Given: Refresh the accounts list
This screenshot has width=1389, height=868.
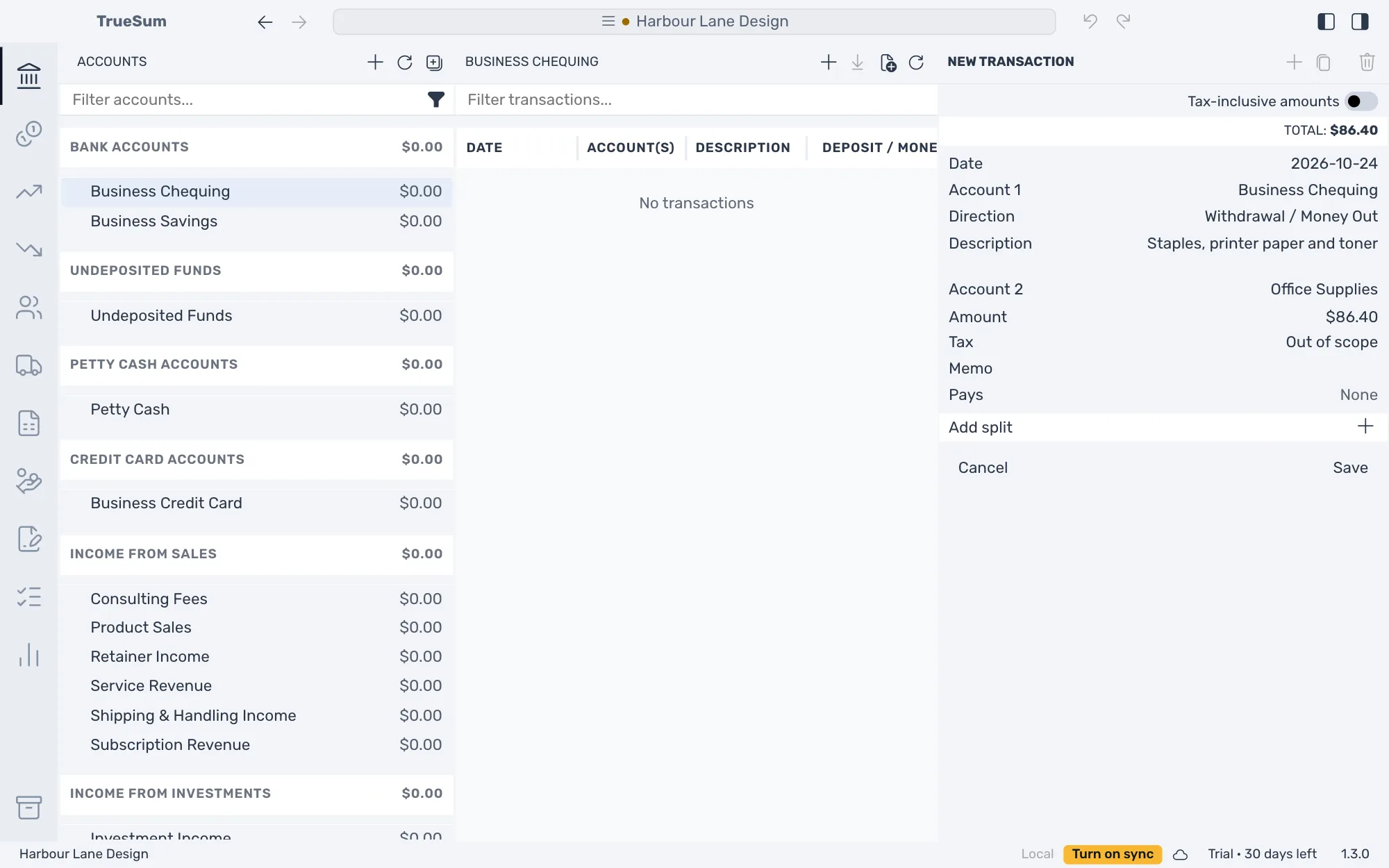Looking at the screenshot, I should (x=405, y=62).
